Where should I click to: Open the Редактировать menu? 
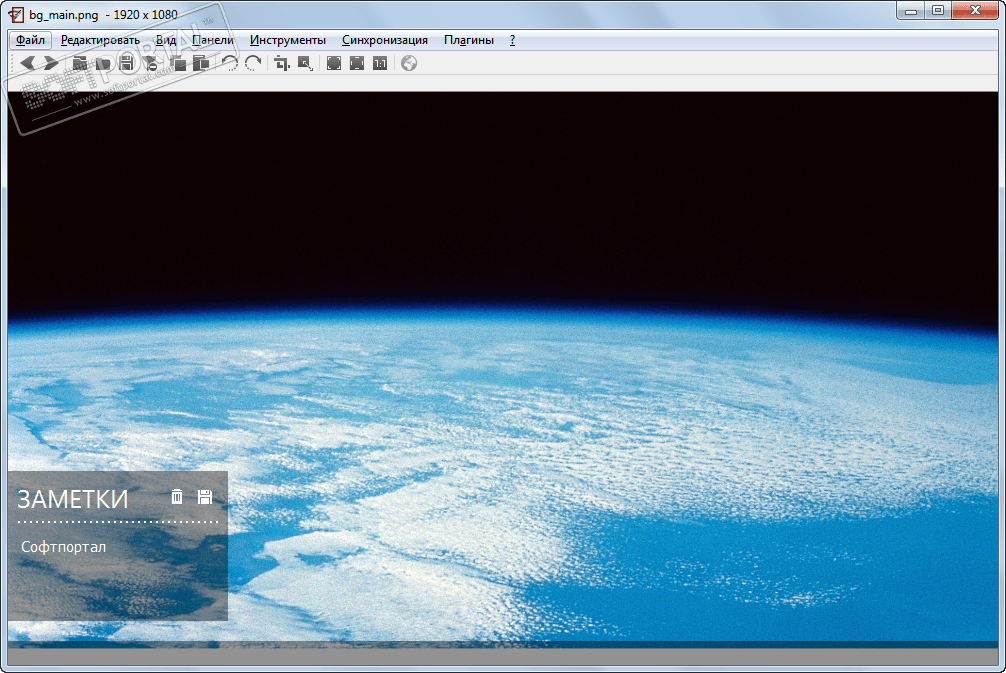[x=100, y=40]
